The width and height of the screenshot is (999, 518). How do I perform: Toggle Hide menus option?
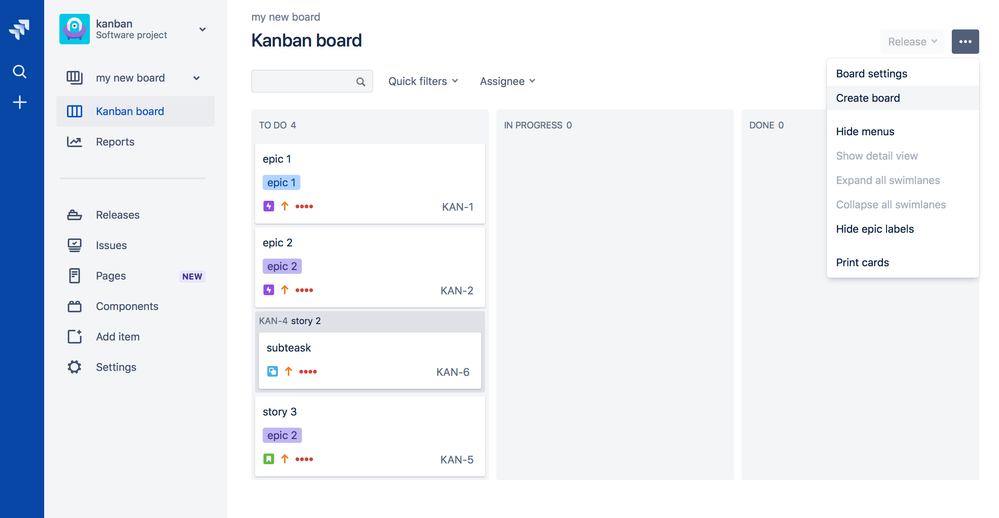coord(864,131)
